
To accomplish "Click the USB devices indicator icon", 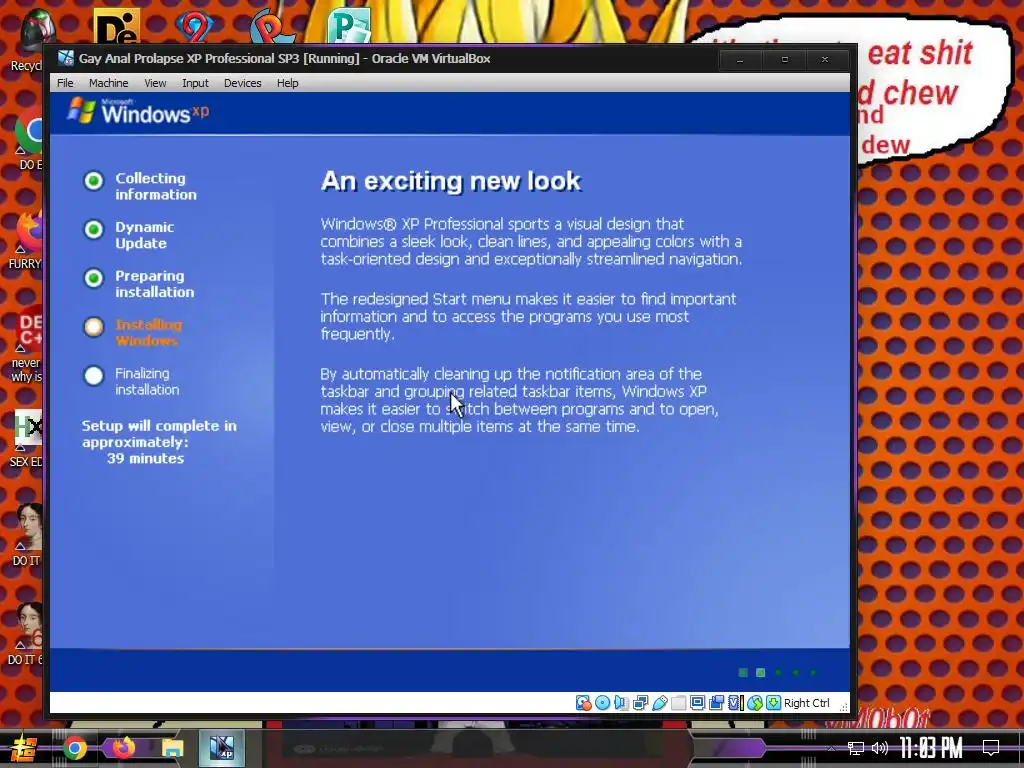I will click(660, 703).
